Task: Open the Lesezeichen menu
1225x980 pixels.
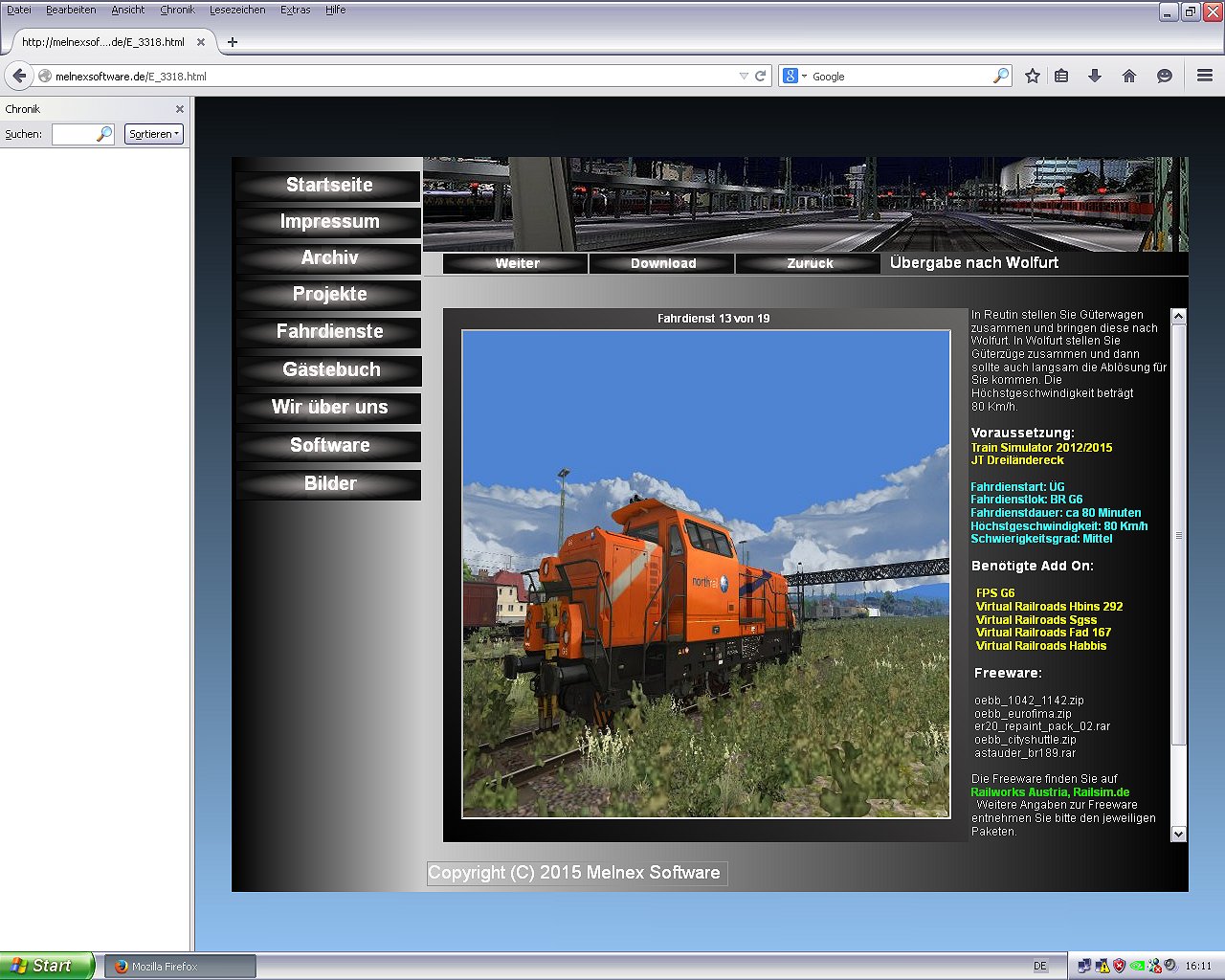Action: [237, 10]
